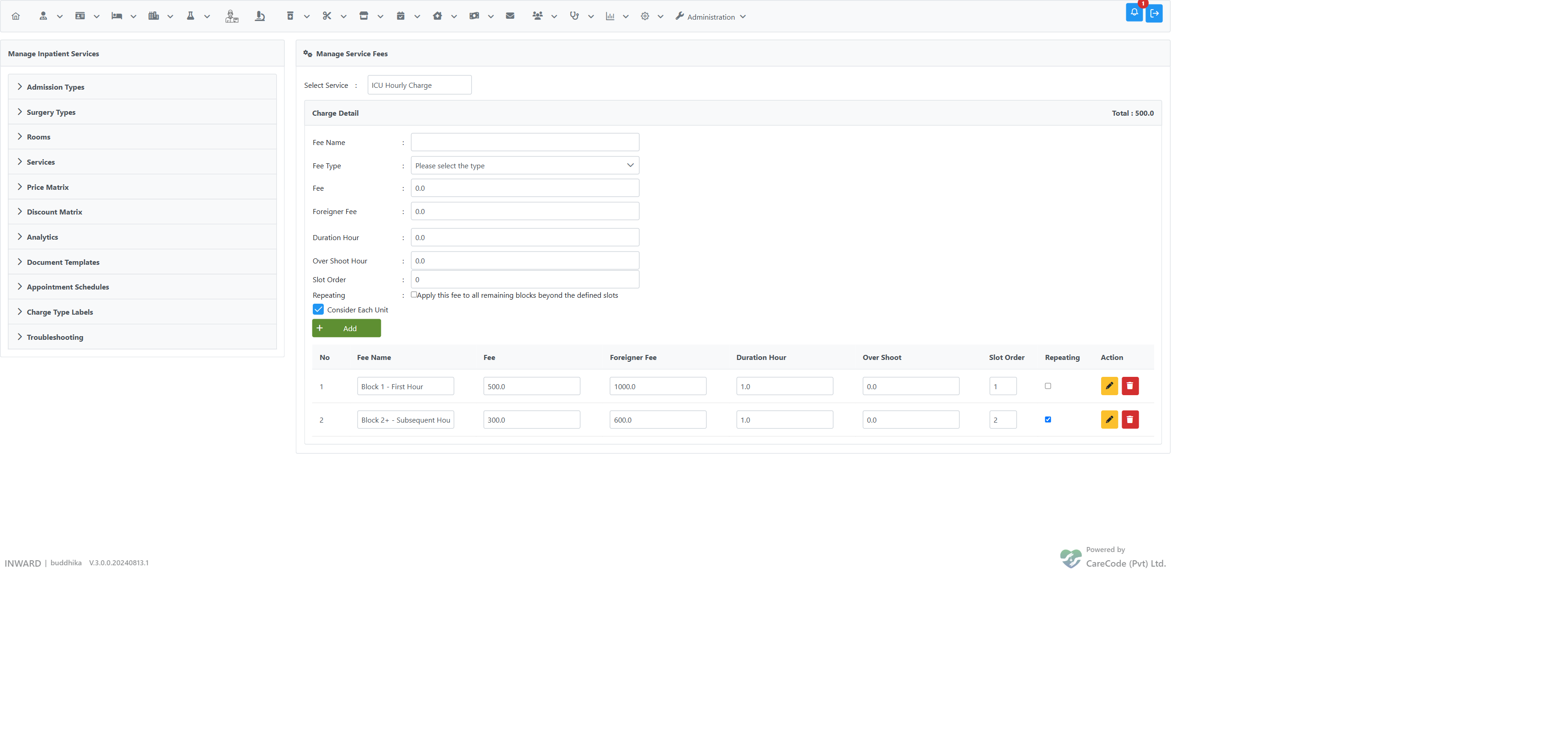Edit Block 1 - First Hour row pencil icon
This screenshot has height=756, width=1568.
click(1110, 386)
